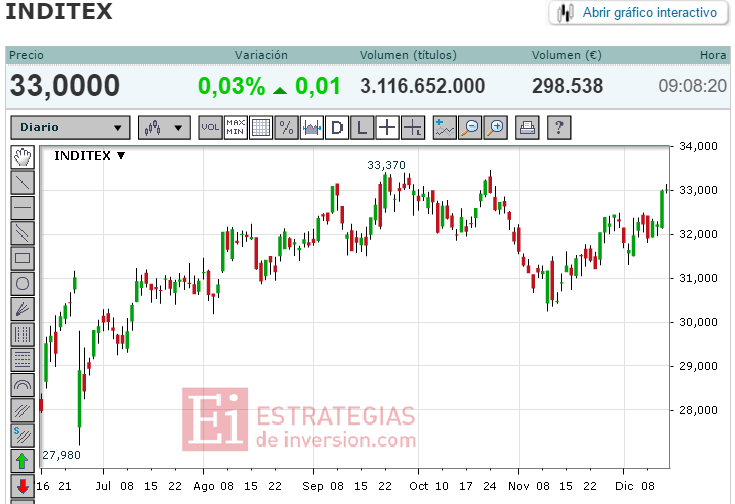Place a green up arrow marker
Image resolution: width=735 pixels, height=504 pixels.
(22, 461)
